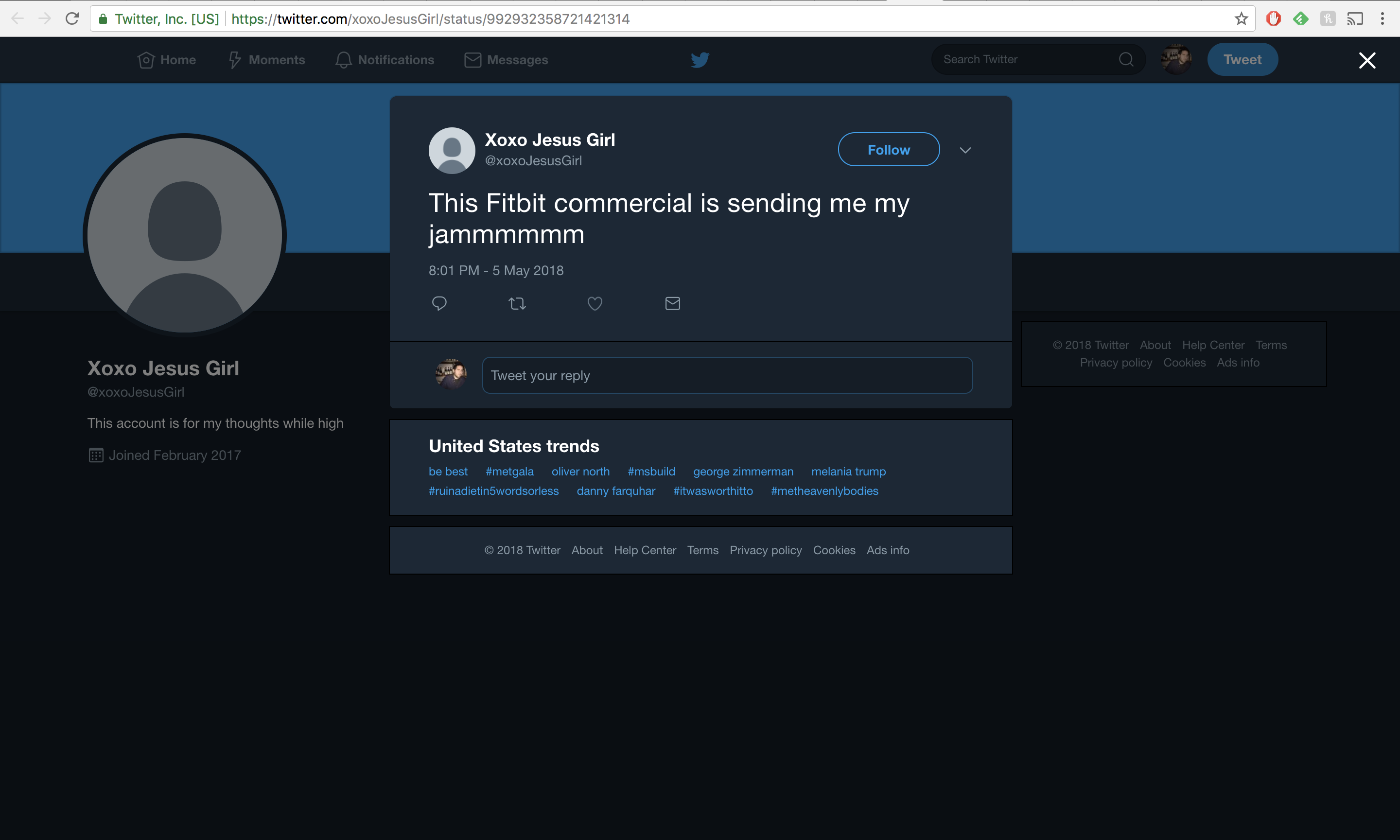Screen dimensions: 1400x840
Task: Click Help Center in right sidebar footer
Action: tap(1213, 345)
